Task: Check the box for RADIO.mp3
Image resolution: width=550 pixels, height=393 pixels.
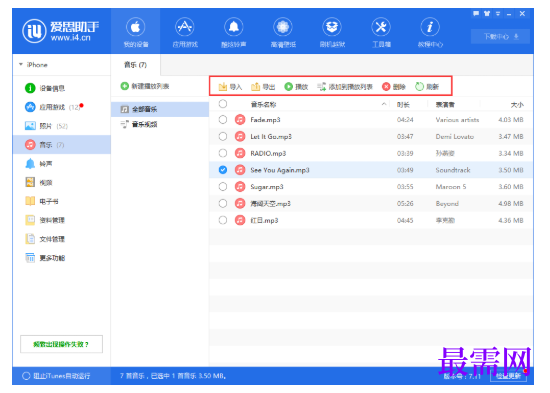Action: 223,153
